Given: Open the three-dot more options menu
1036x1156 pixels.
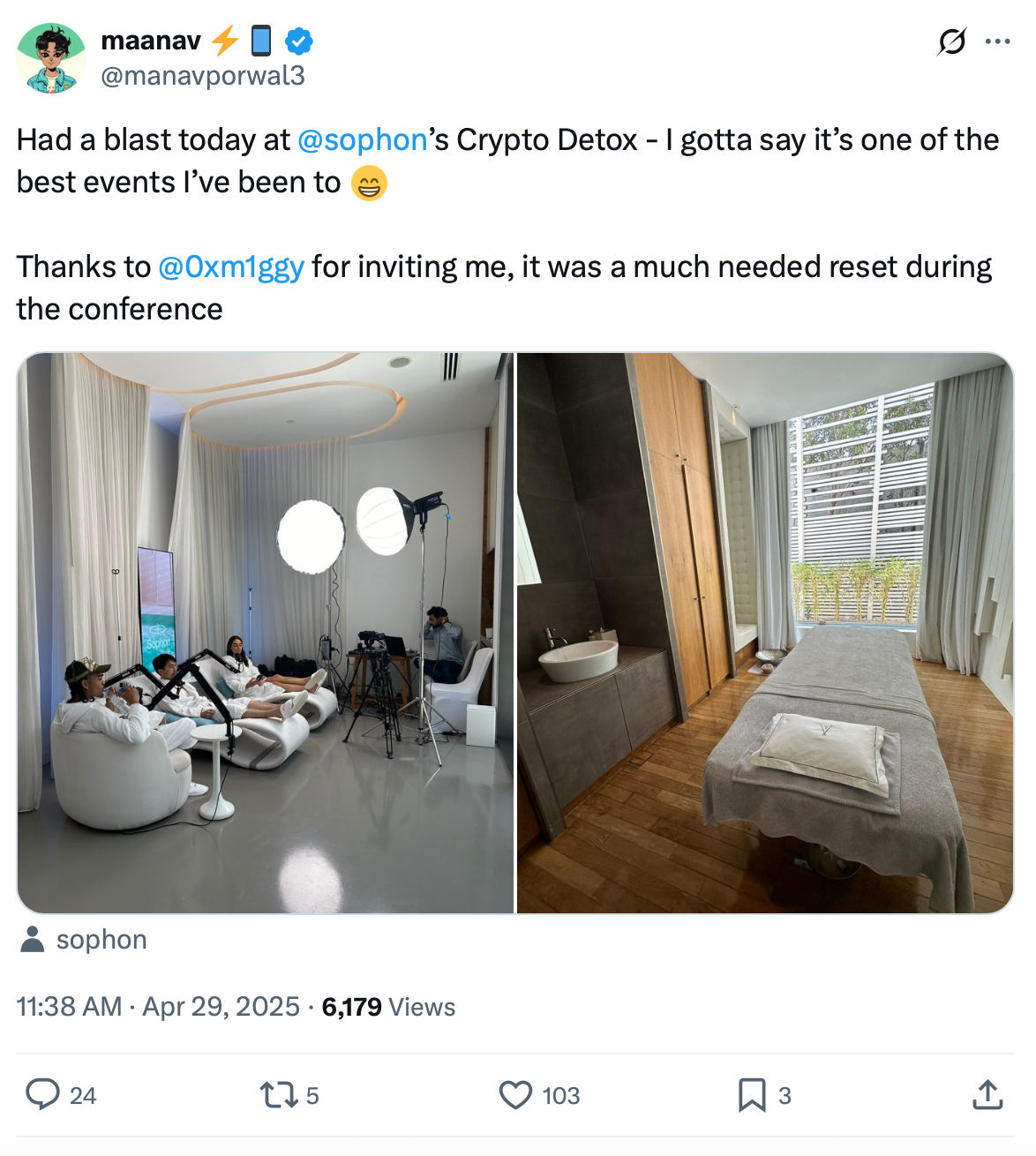Looking at the screenshot, I should pos(997,41).
